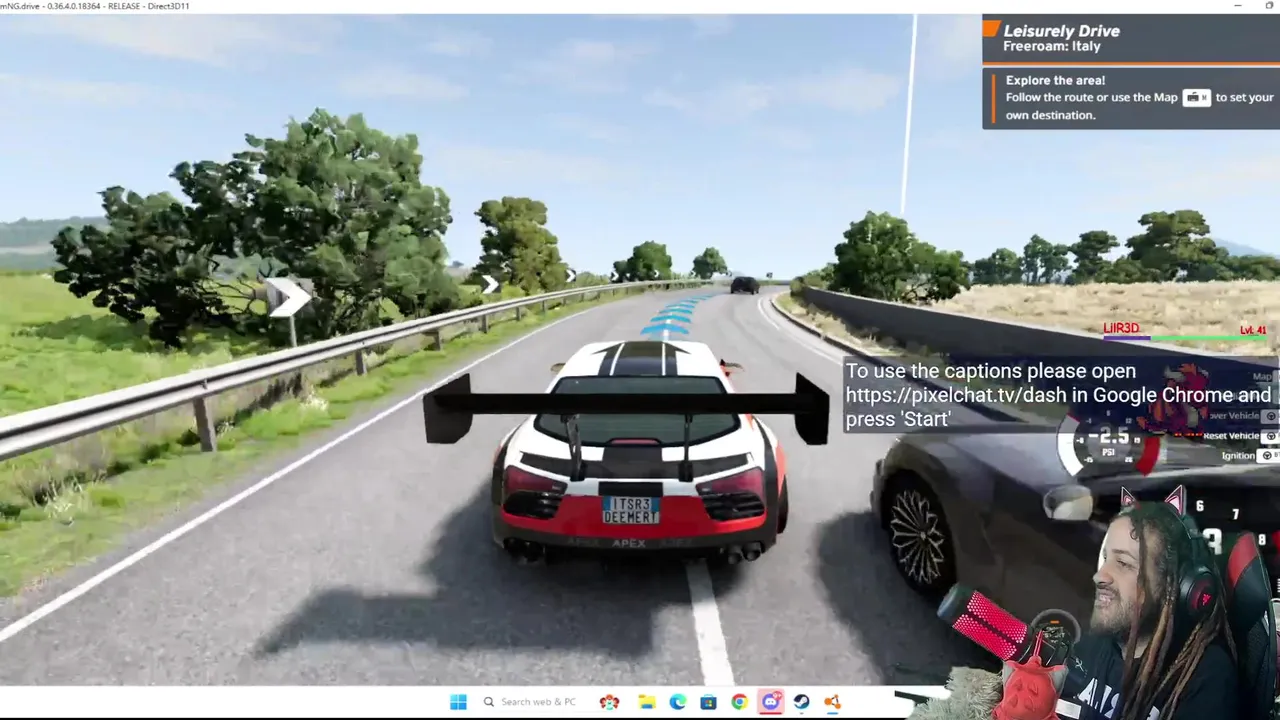
Task: Click the Leisurely Drive mission title
Action: coord(1061,31)
